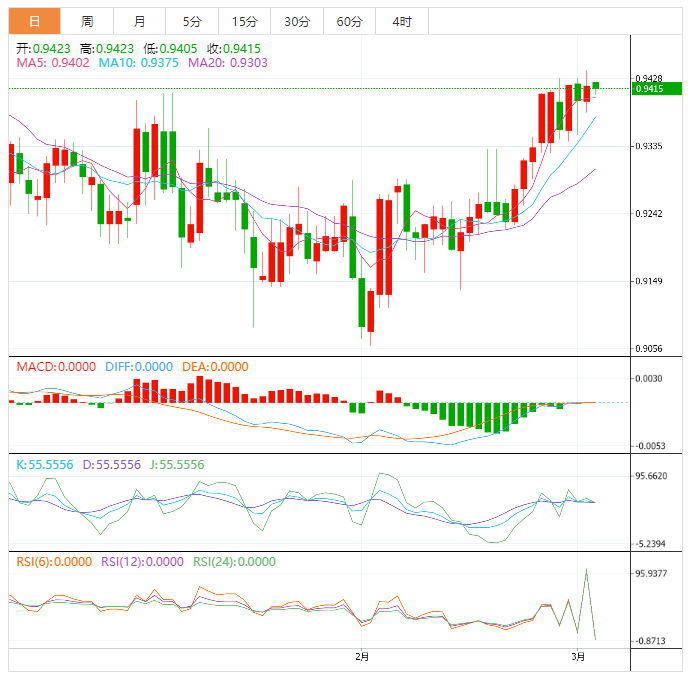Click the 3月 date marker on axis
The image size is (694, 677).
coord(578,657)
